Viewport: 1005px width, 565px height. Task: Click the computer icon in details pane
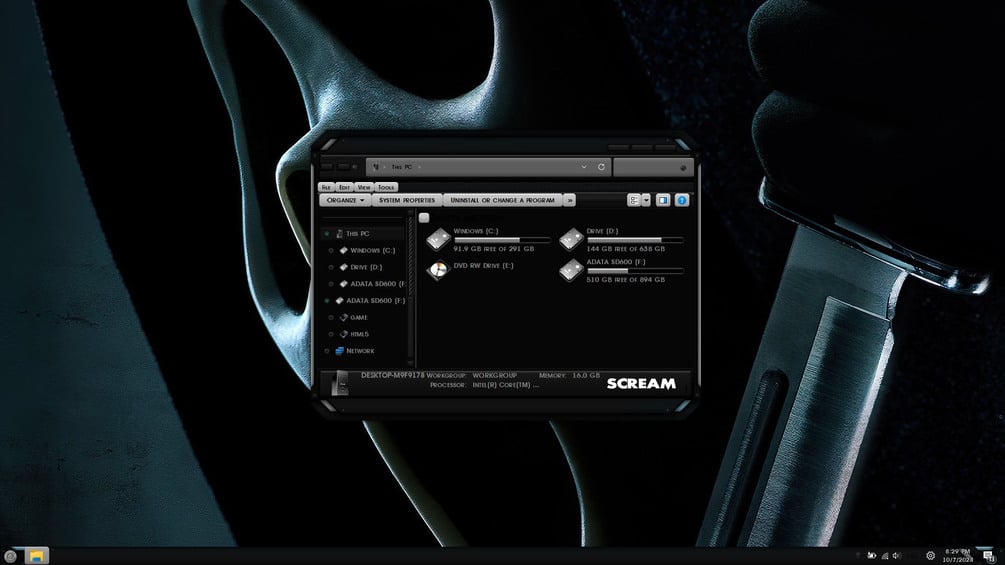pyautogui.click(x=340, y=383)
